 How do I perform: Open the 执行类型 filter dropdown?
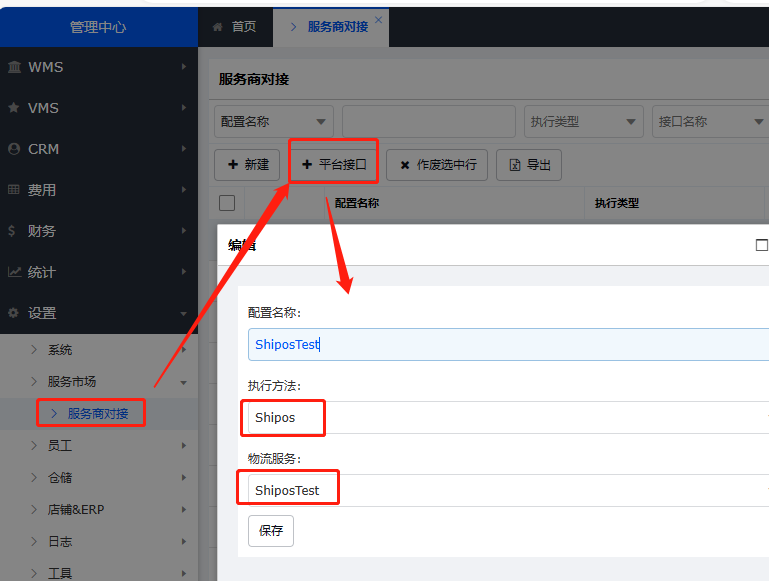click(x=584, y=122)
